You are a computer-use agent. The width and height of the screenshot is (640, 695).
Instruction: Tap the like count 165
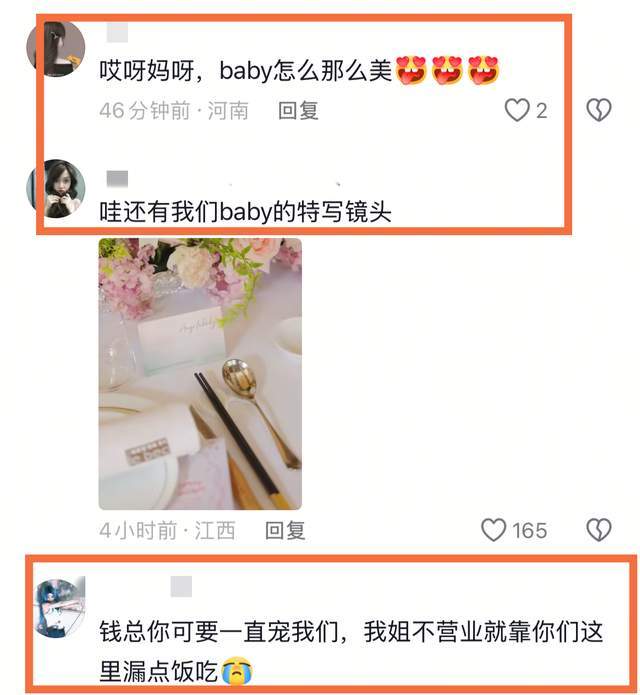(x=530, y=530)
